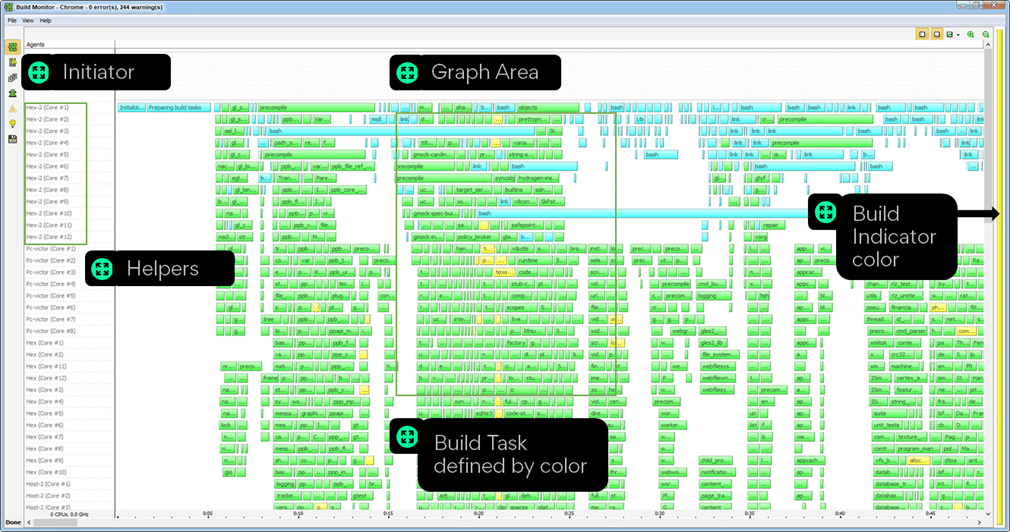This screenshot has height=532, width=1010.
Task: Open the dropdown arrow beside refresh icon
Action: [958, 35]
